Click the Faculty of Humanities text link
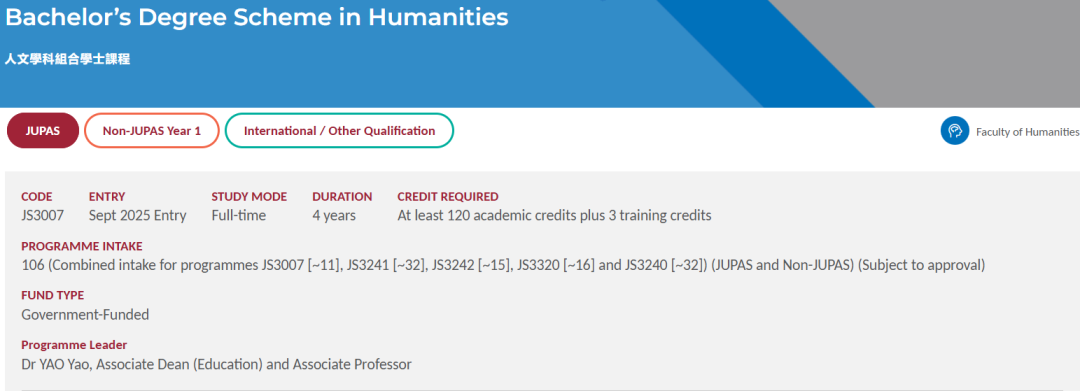 point(1027,132)
